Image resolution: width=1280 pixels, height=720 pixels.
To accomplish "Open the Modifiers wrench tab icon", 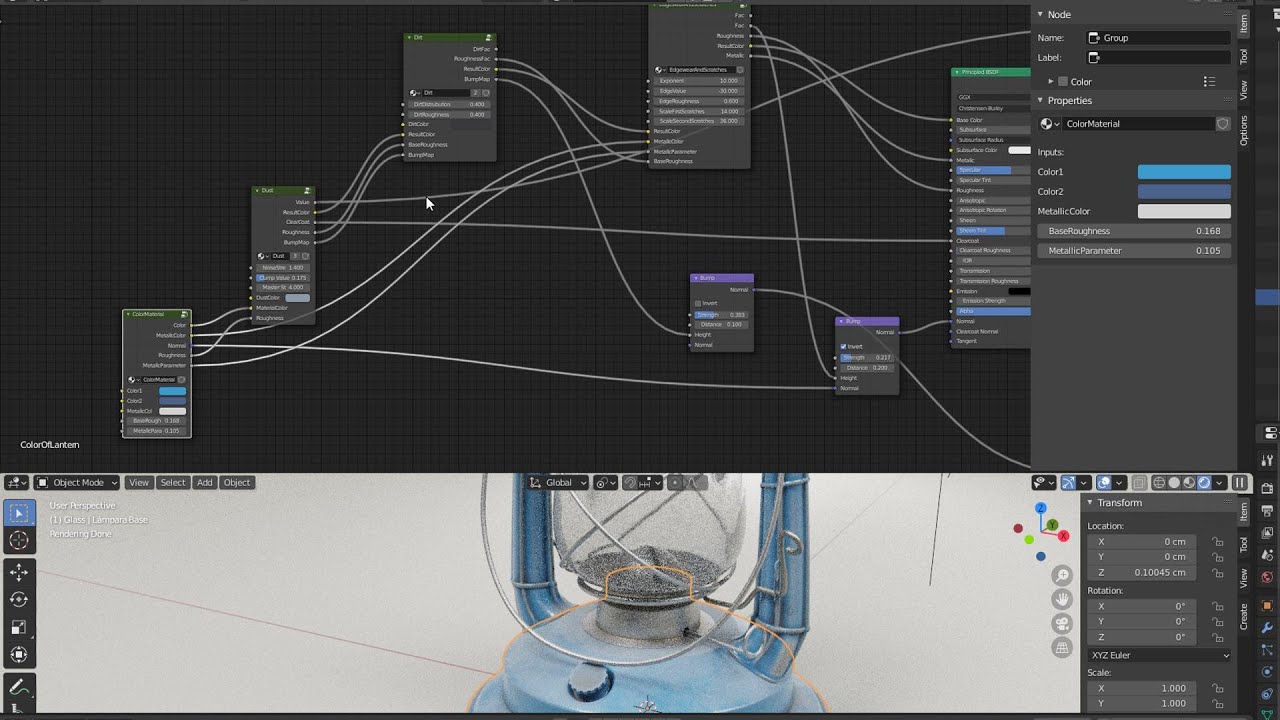I will (1267, 628).
